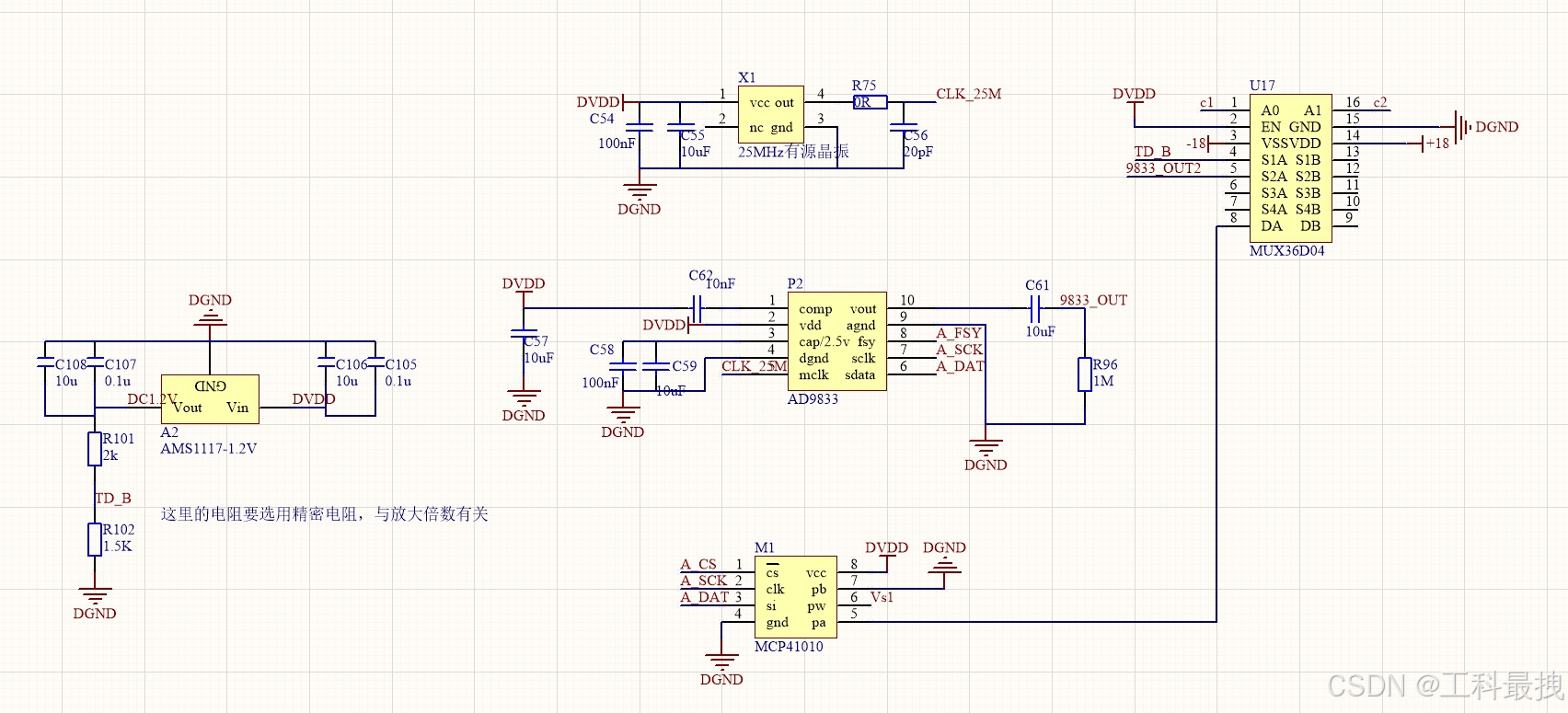Image resolution: width=1568 pixels, height=713 pixels.
Task: Click the Vs1 net label
Action: pos(882,597)
